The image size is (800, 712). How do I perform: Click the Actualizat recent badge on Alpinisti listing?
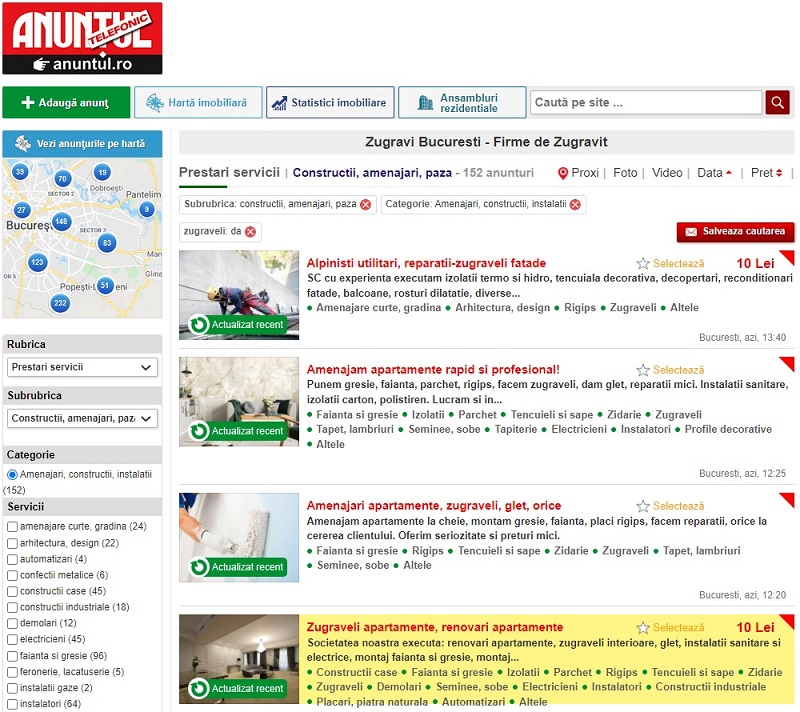coord(237,324)
